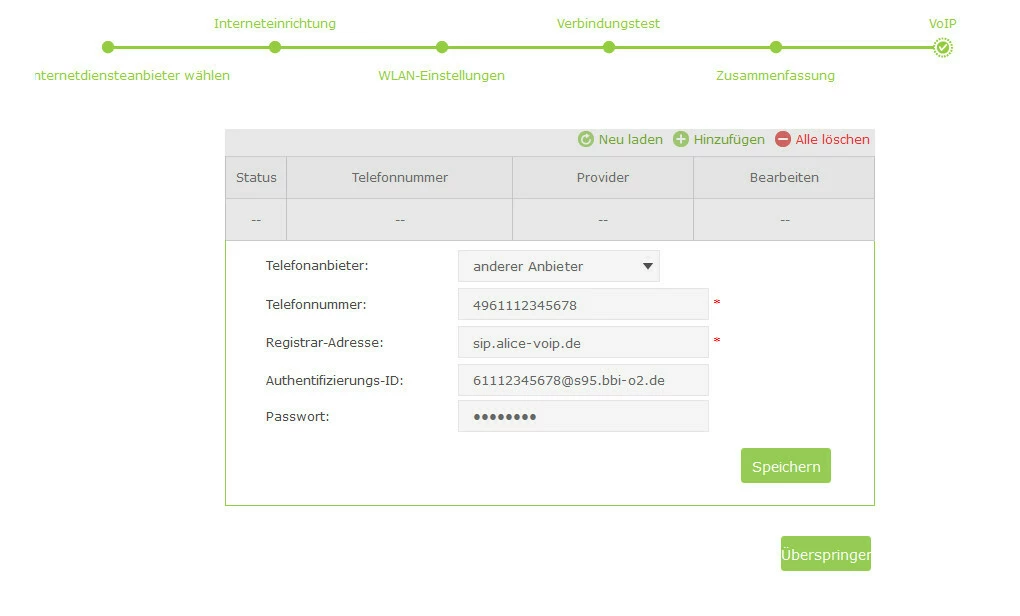
Task: Click the VoIP step checkmark icon
Action: [x=943, y=47]
